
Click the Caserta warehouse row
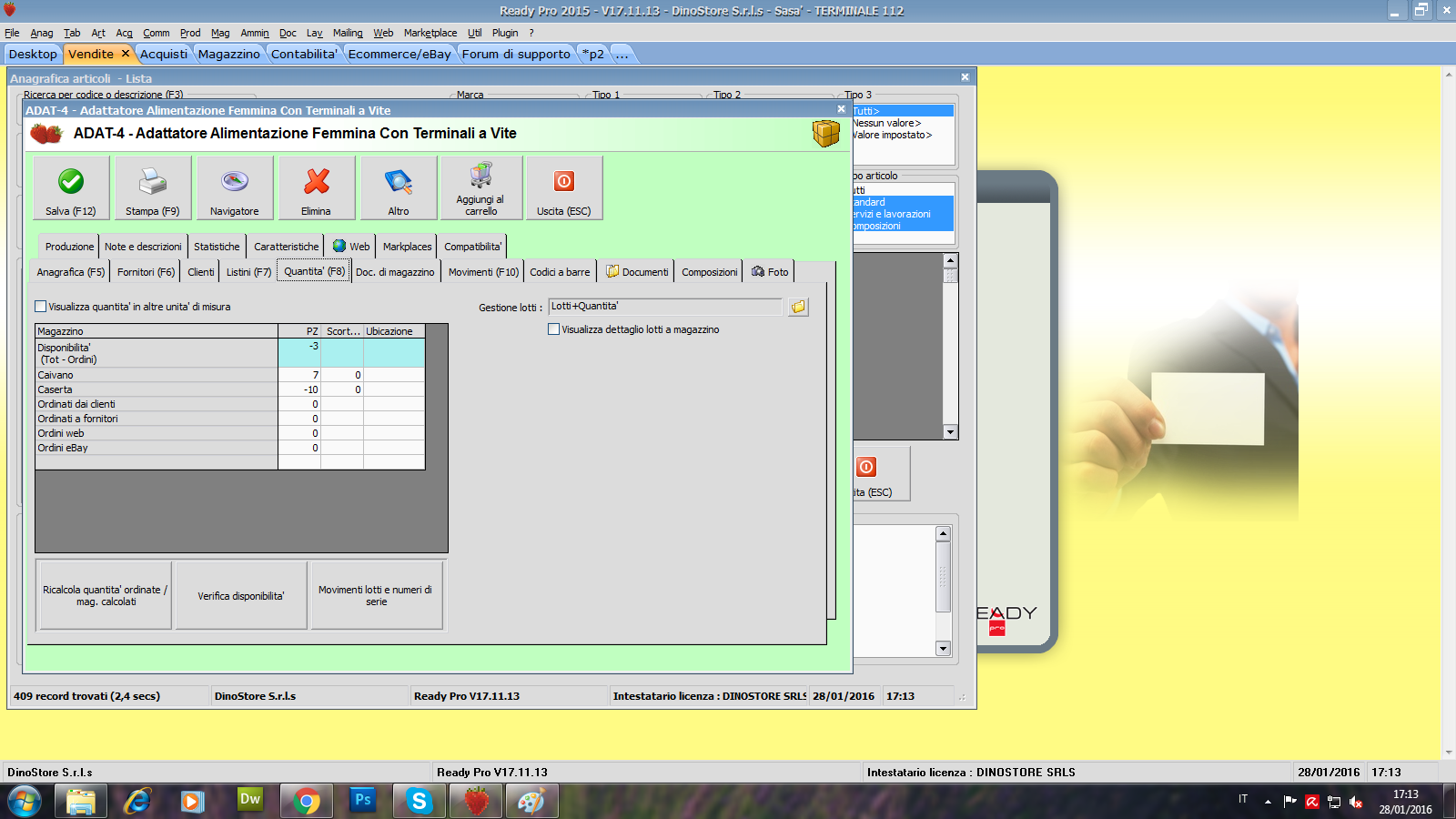click(230, 389)
